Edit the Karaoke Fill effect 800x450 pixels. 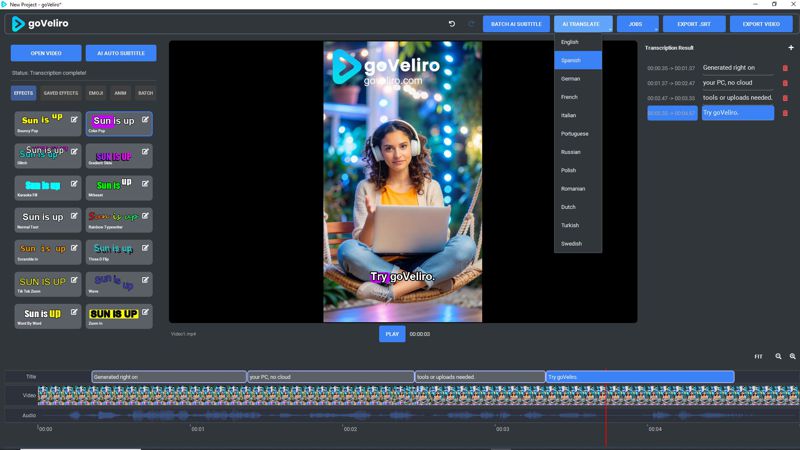[x=74, y=184]
